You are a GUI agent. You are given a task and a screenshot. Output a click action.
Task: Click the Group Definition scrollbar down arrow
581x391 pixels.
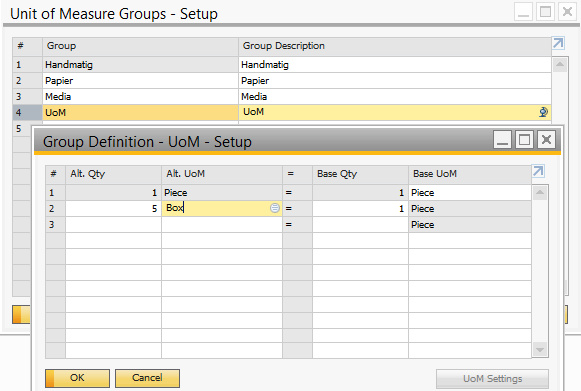point(540,350)
